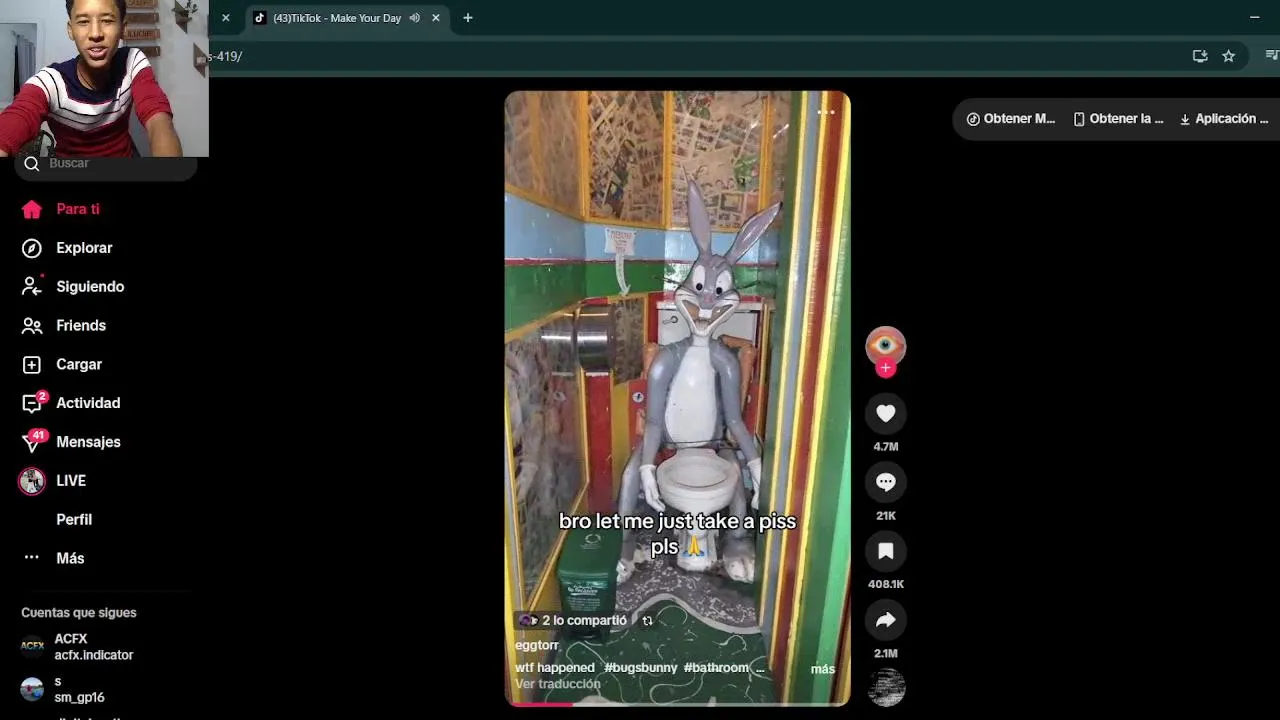Click the Buscar search field

point(108,163)
